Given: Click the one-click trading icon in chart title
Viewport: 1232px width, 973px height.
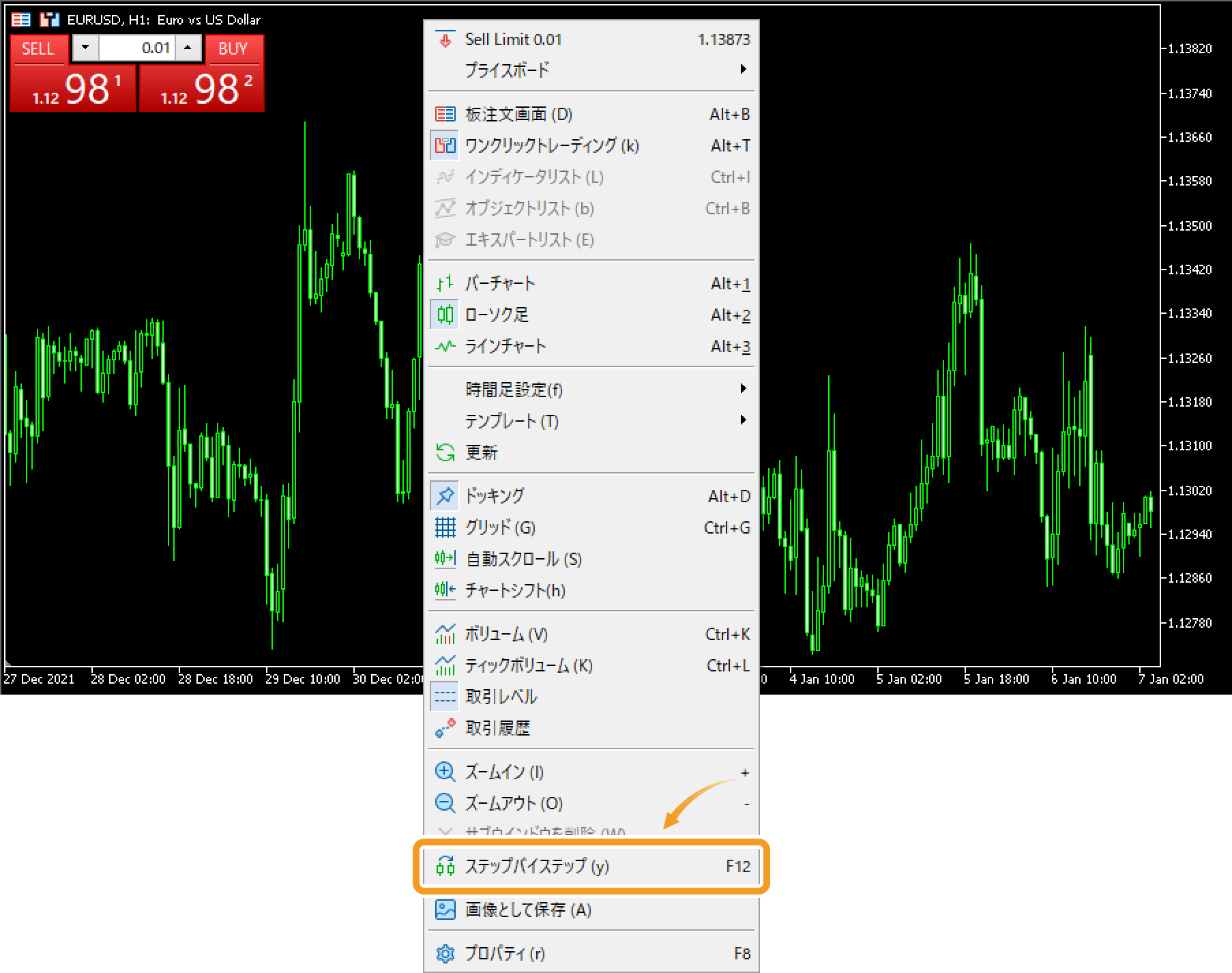Looking at the screenshot, I should pos(49,20).
